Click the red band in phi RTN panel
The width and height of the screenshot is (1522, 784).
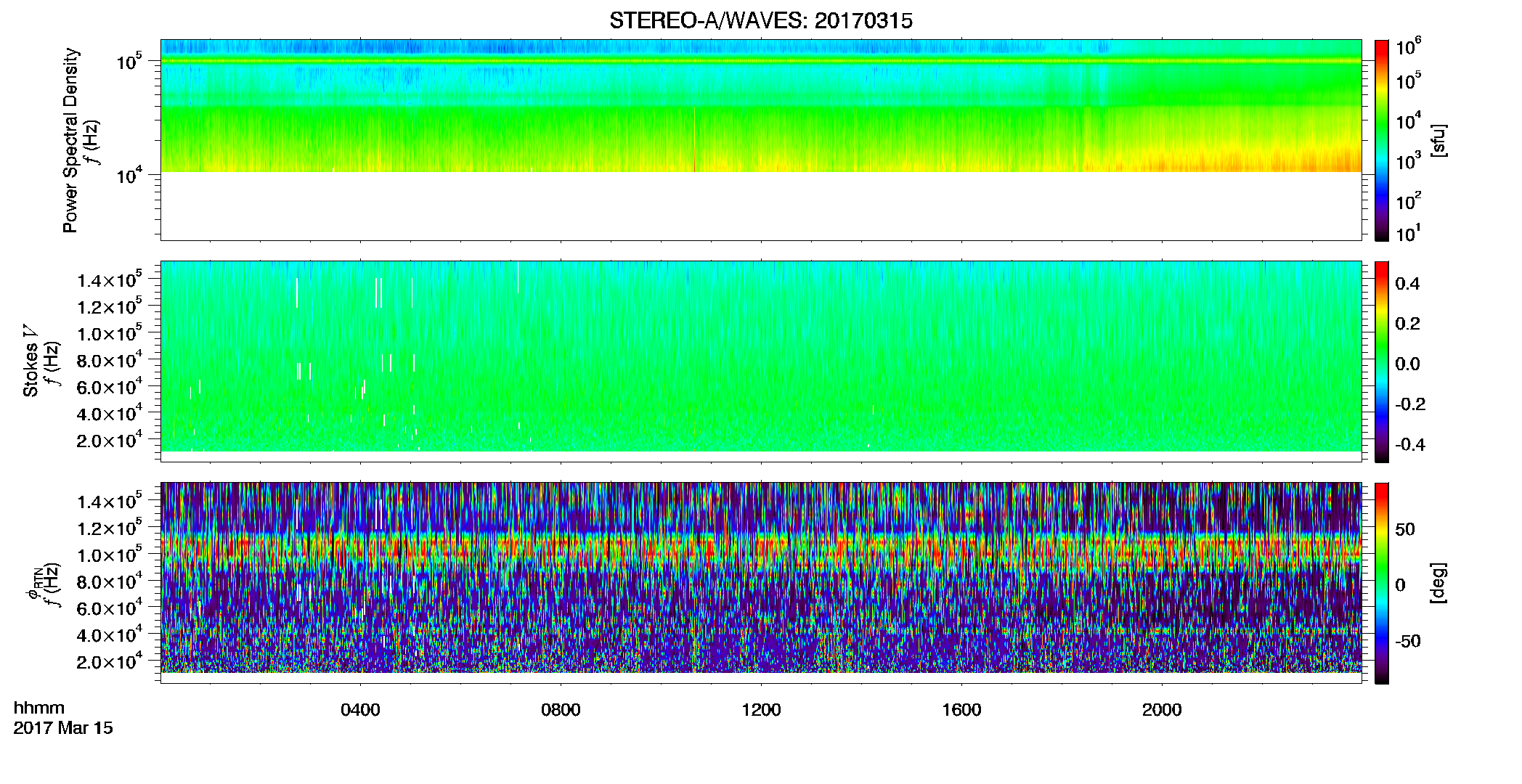tap(761, 550)
